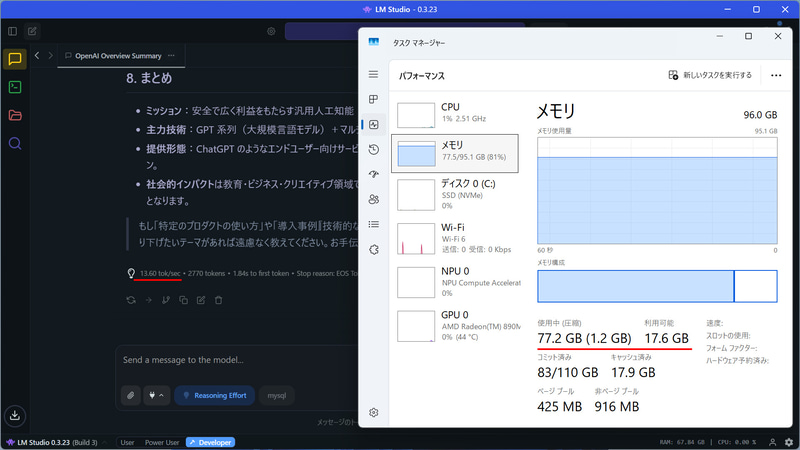Click 新しいタスクを実行する button

tap(710, 75)
